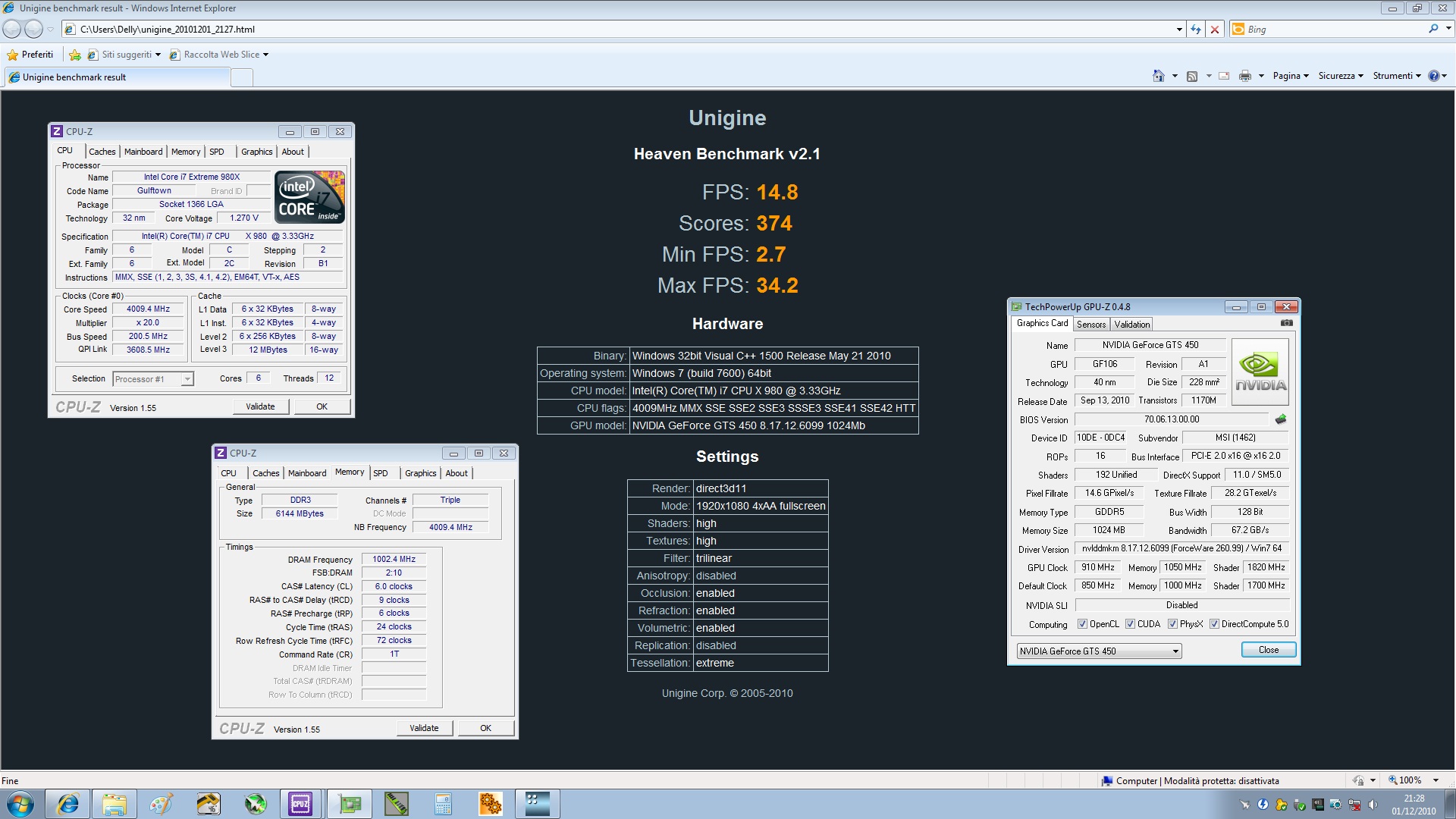Click the GPU-Z screenshot camera icon

(1287, 323)
